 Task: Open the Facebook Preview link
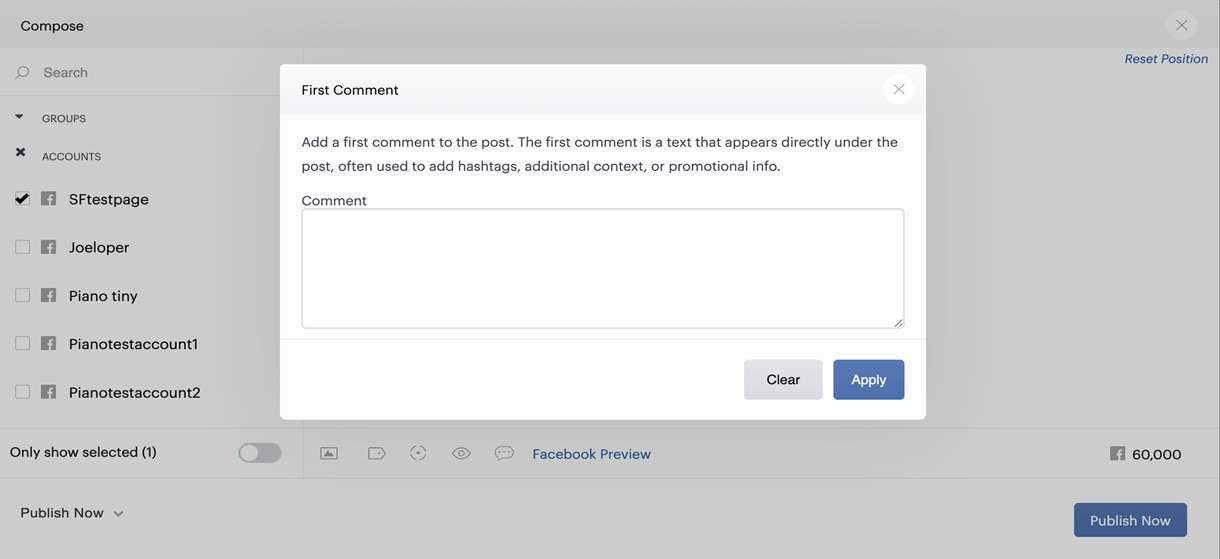(x=591, y=454)
